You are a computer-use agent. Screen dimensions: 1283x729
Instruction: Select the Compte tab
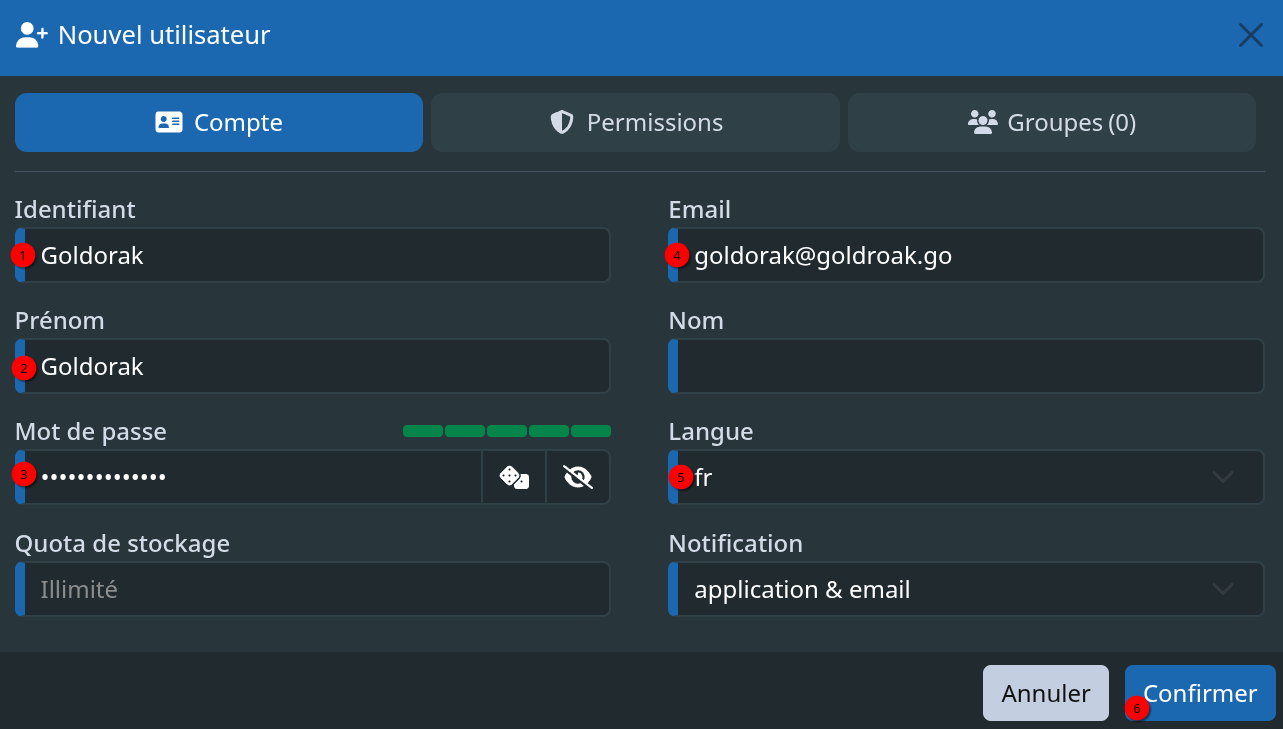219,122
